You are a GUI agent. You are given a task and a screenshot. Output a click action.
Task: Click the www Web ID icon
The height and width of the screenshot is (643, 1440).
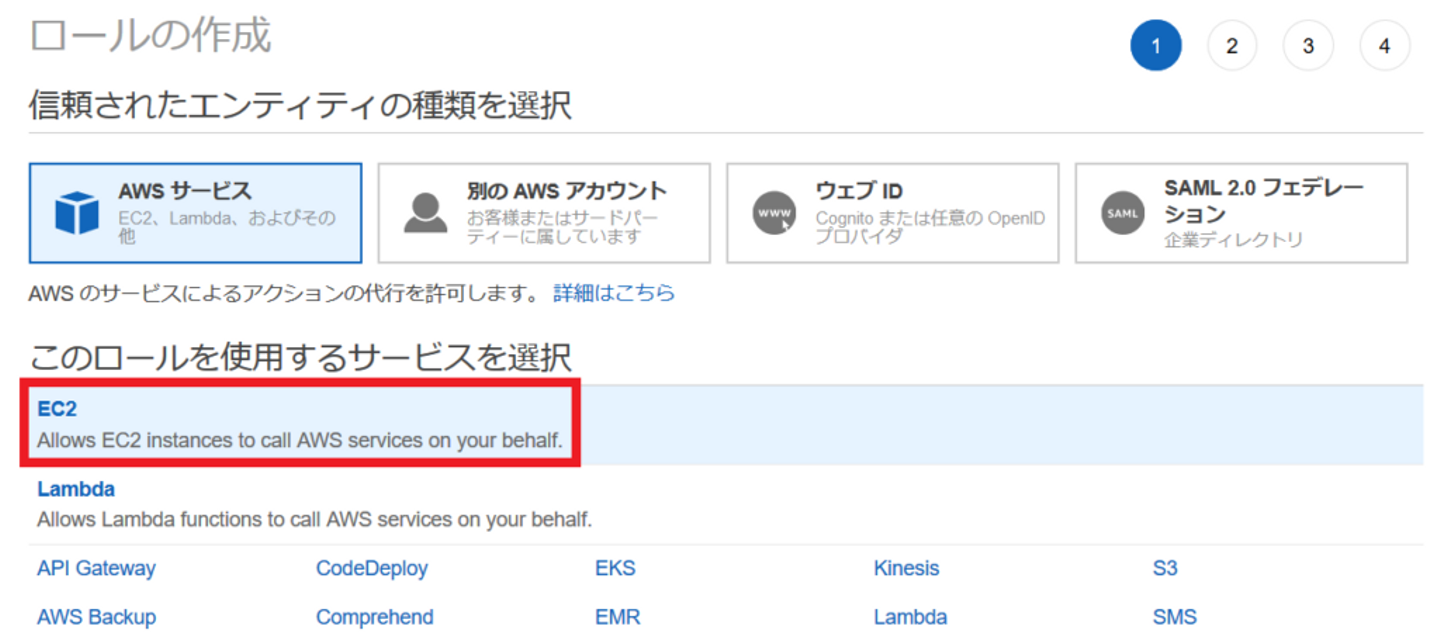tap(774, 213)
